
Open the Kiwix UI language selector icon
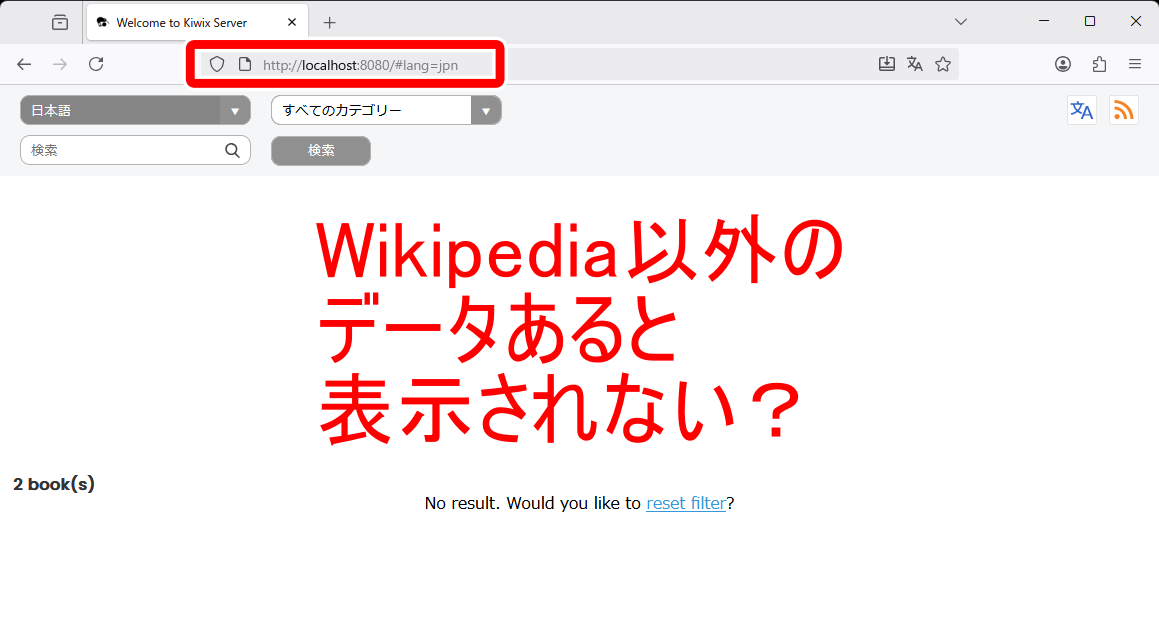[x=1081, y=110]
